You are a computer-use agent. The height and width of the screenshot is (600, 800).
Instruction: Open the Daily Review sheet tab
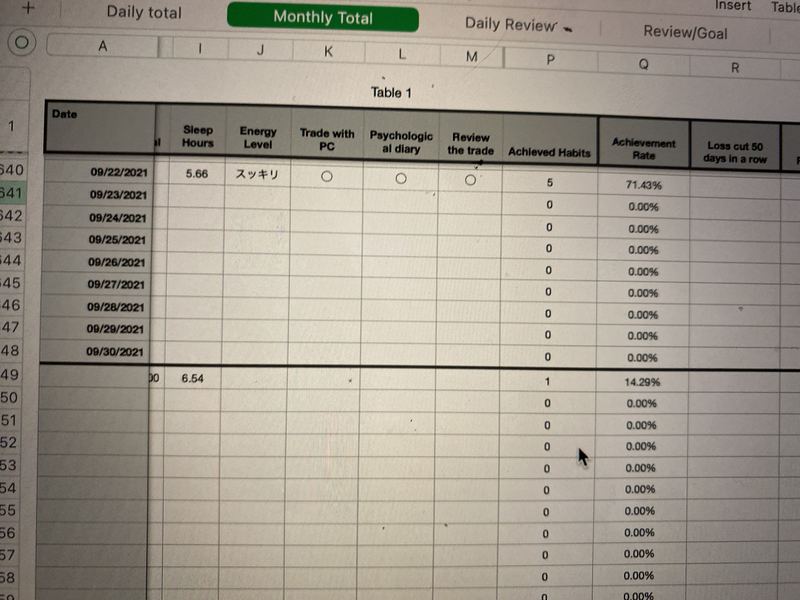510,24
